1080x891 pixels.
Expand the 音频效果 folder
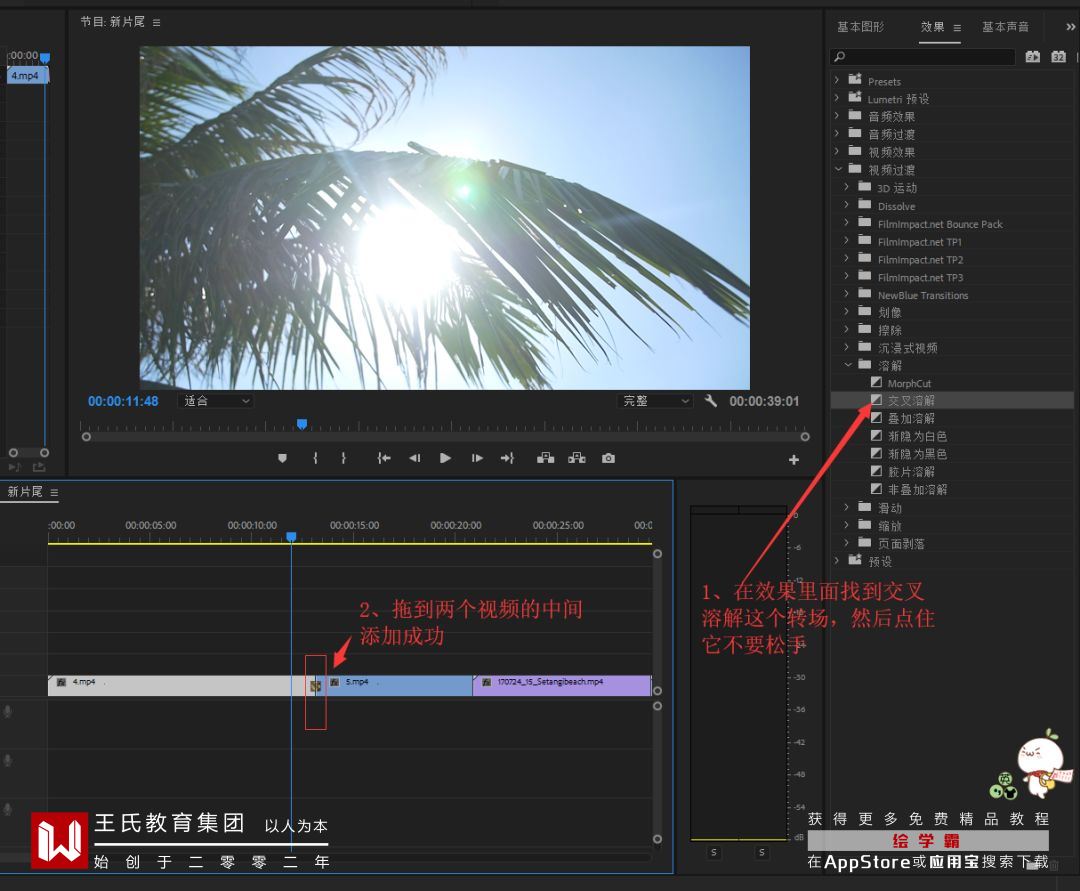pyautogui.click(x=837, y=116)
